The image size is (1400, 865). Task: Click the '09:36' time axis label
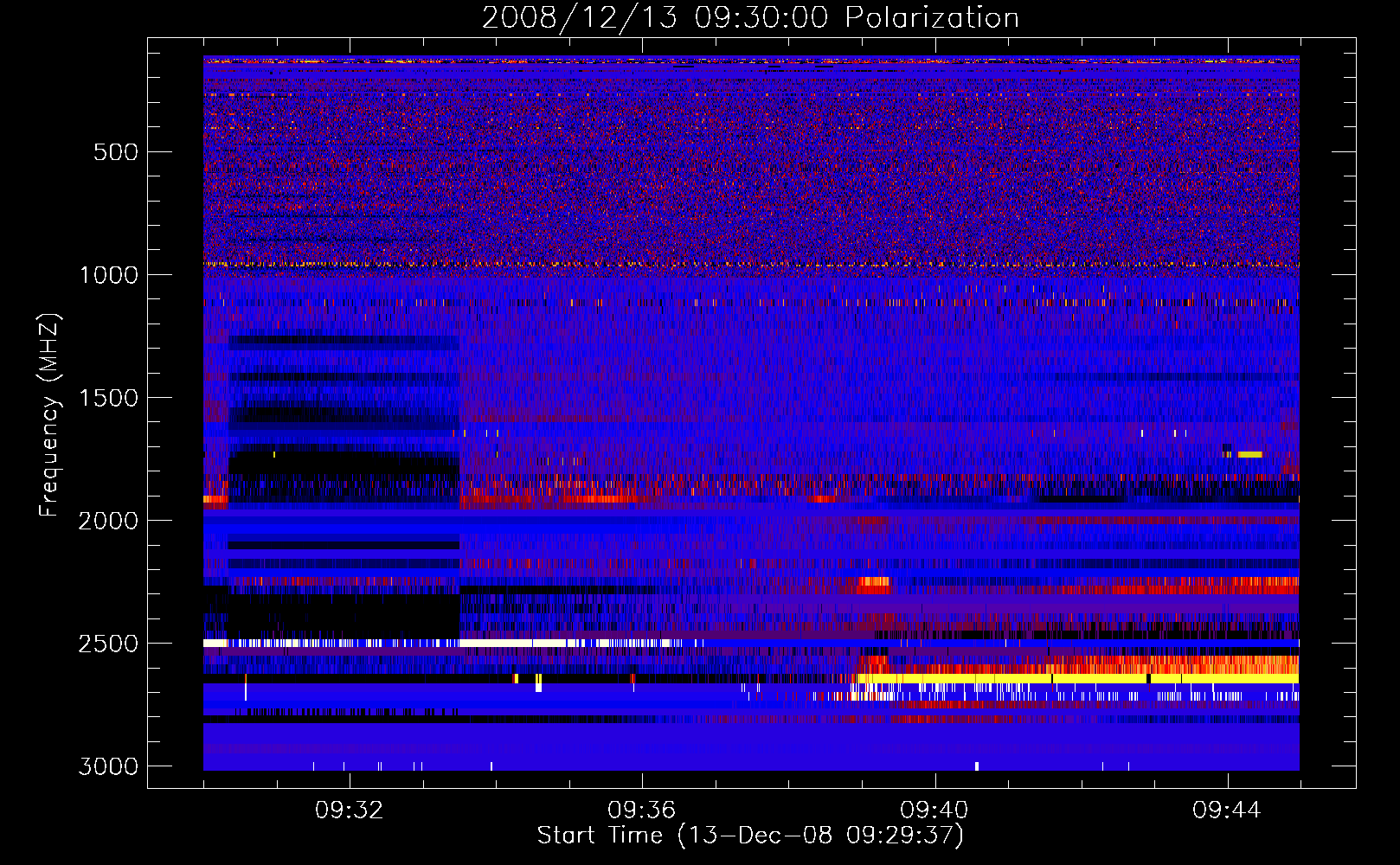tap(642, 811)
